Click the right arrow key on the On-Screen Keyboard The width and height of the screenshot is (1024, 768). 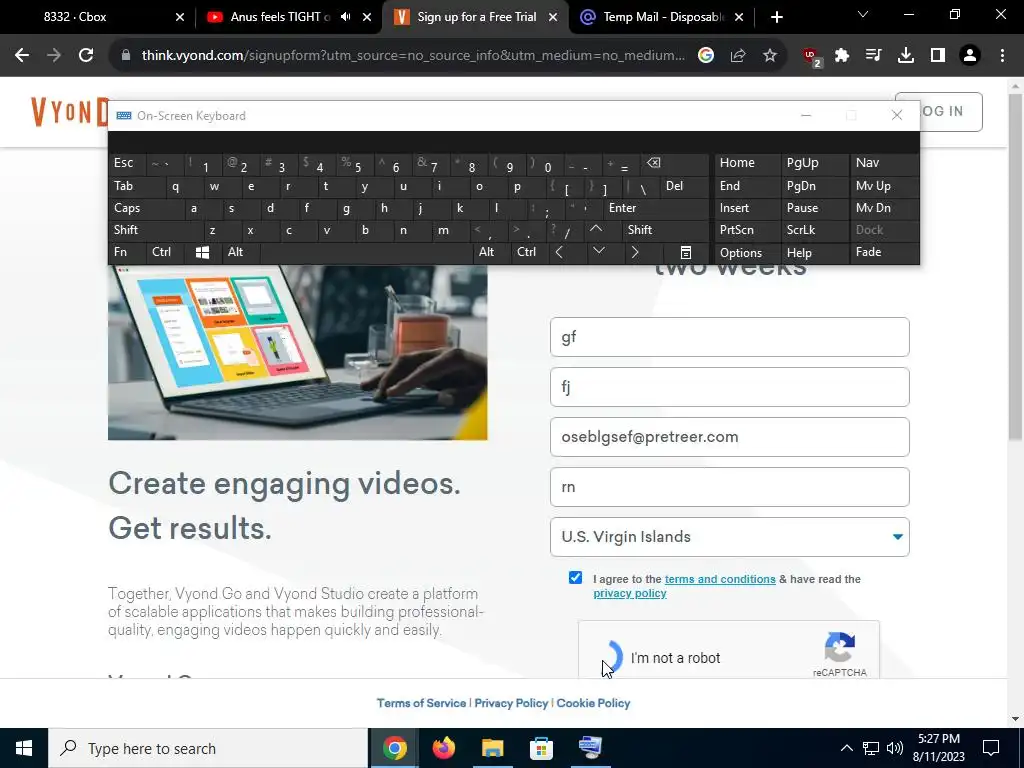tap(634, 252)
